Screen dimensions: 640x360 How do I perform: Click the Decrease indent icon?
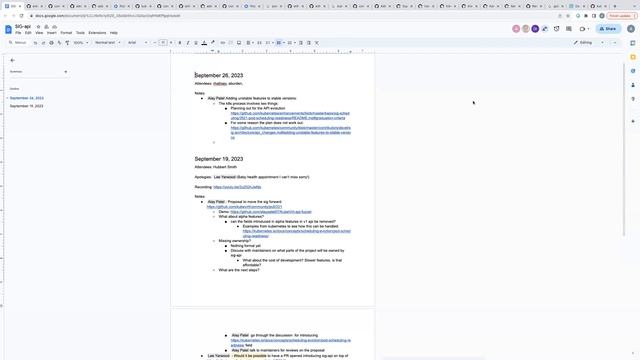[x=301, y=42]
